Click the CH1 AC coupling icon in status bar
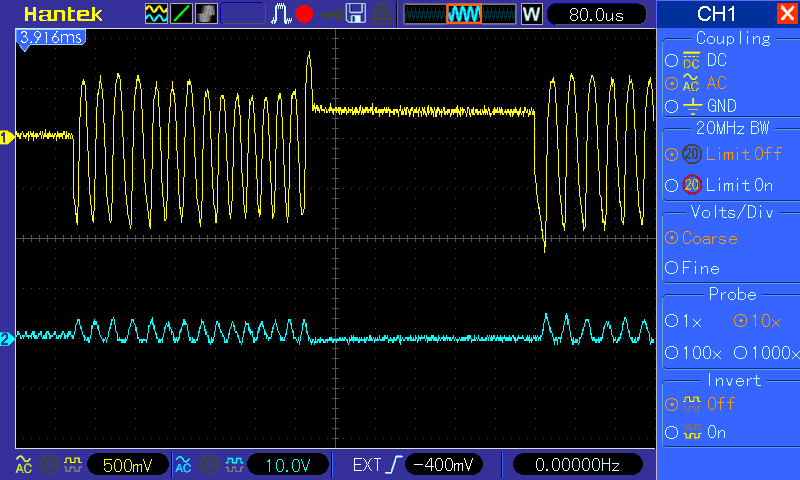This screenshot has height=480, width=800. (23, 465)
